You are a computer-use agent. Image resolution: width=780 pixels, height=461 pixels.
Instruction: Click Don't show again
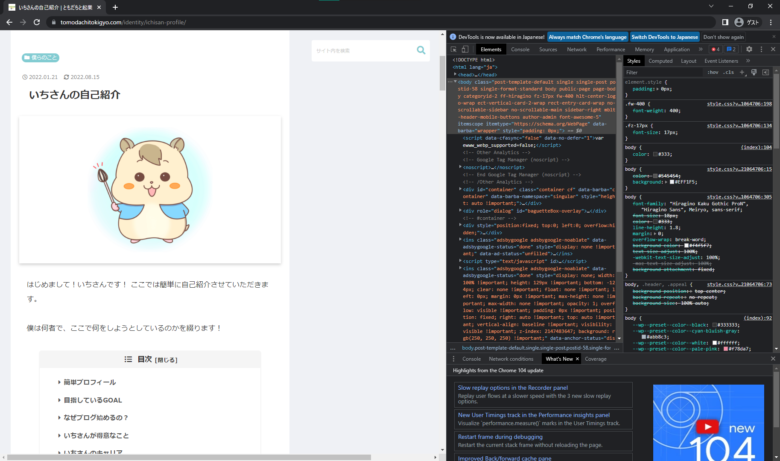(723, 37)
